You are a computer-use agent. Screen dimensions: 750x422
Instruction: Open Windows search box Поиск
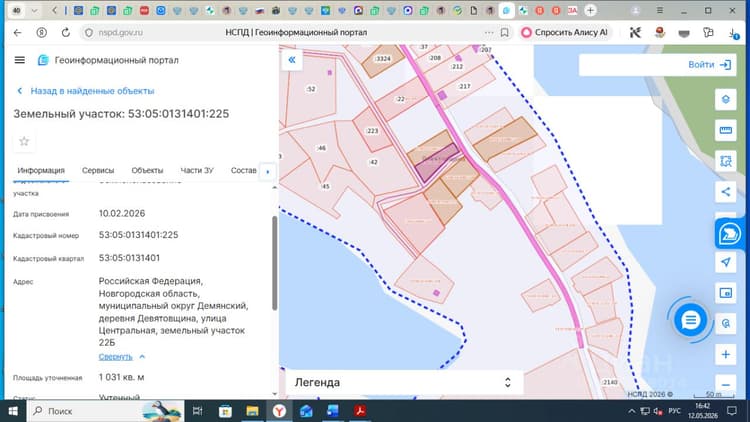105,411
